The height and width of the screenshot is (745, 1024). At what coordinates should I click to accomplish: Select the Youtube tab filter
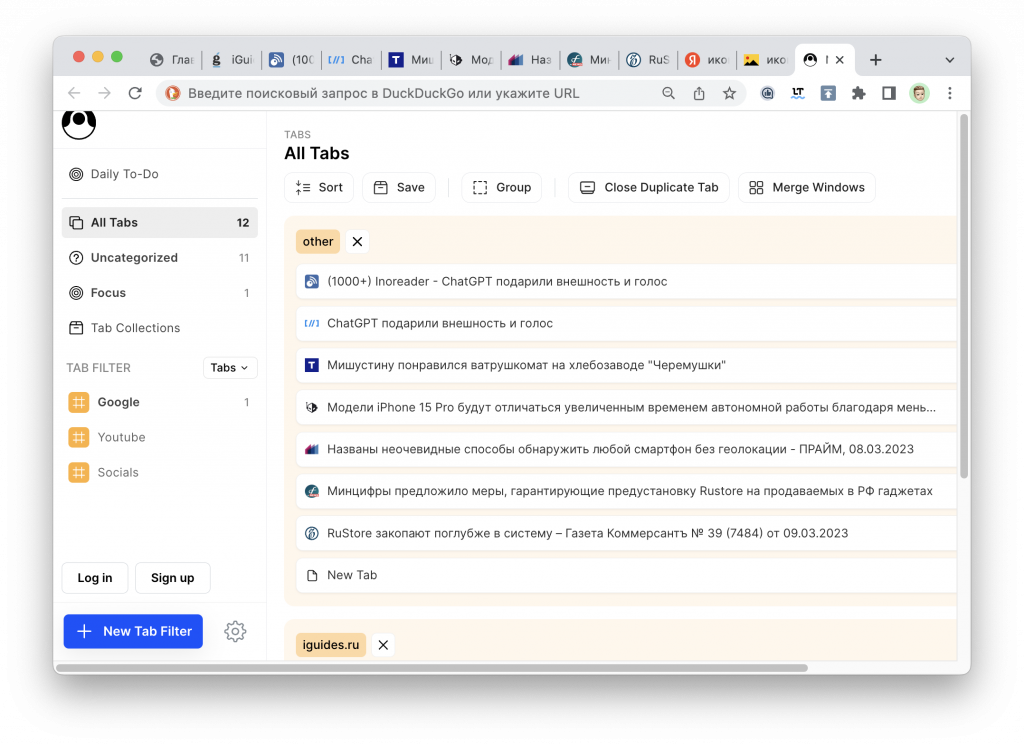pos(160,437)
